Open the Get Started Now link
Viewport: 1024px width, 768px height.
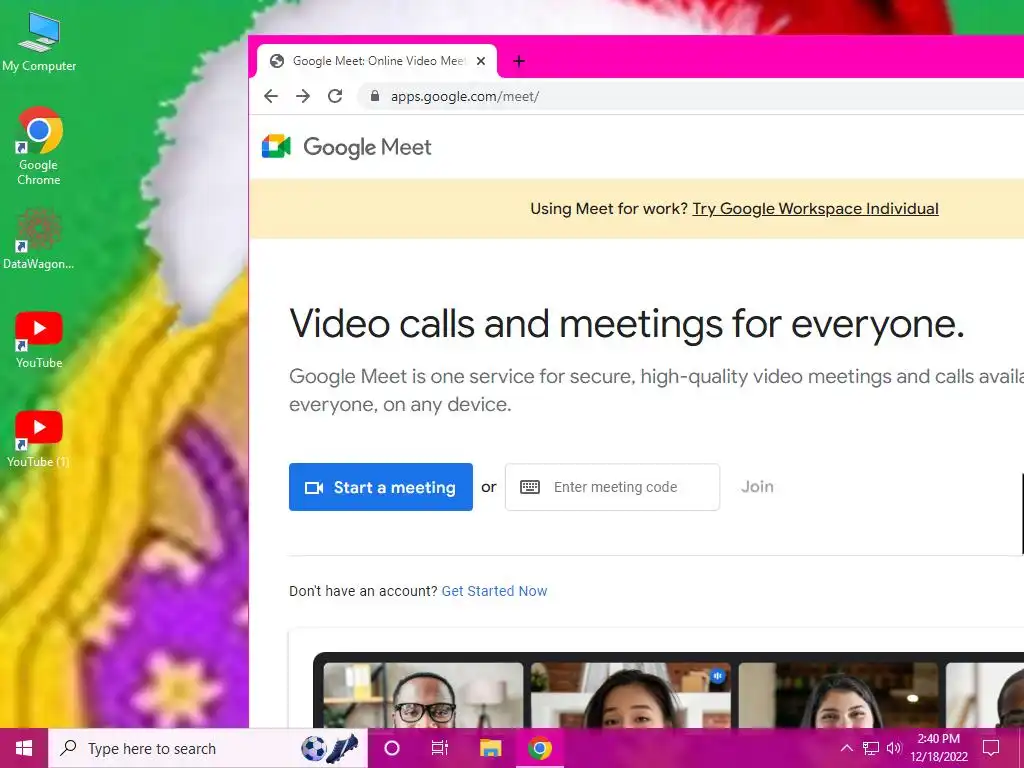pos(494,591)
